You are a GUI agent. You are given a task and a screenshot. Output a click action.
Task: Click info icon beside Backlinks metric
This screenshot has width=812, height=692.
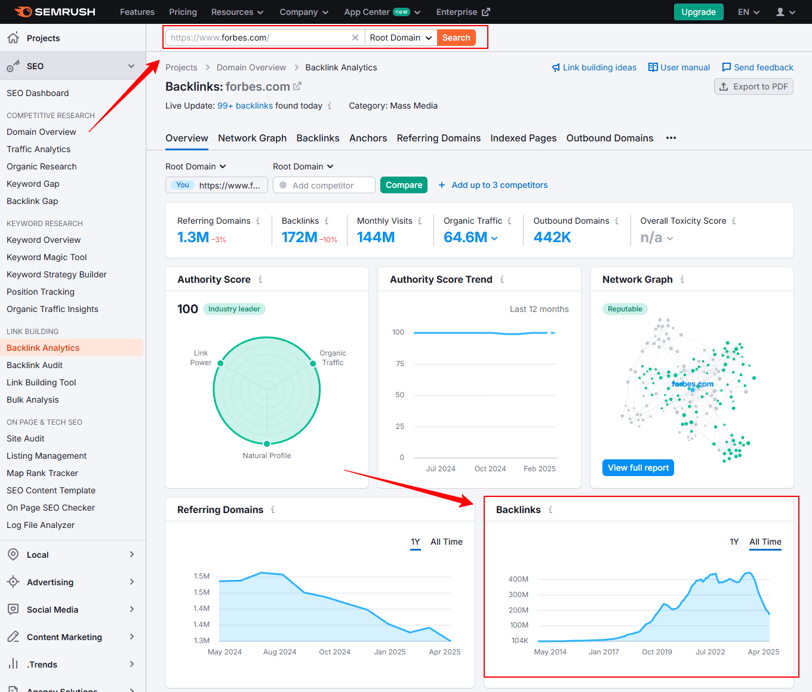coord(326,221)
